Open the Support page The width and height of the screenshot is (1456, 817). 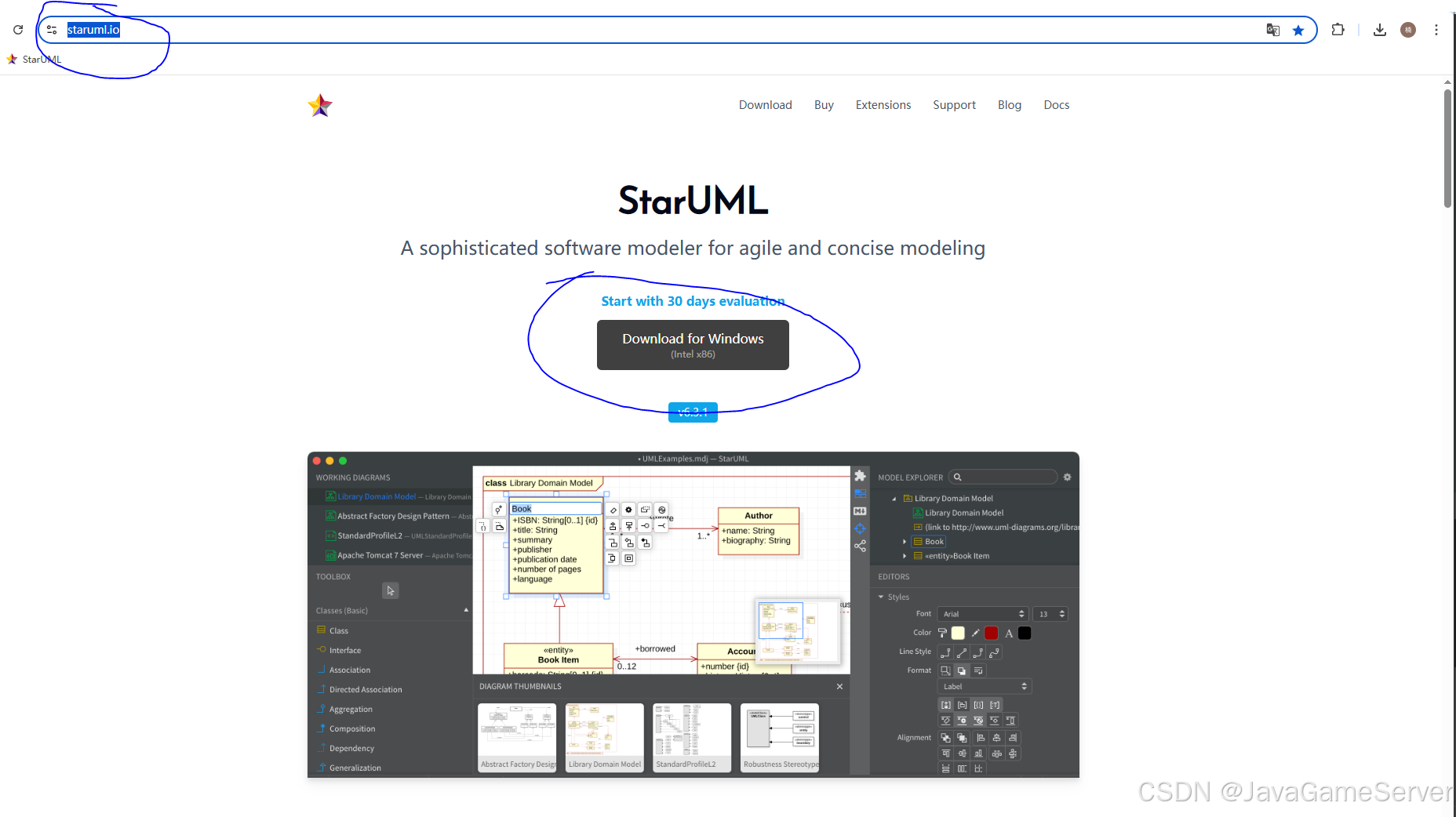(954, 105)
